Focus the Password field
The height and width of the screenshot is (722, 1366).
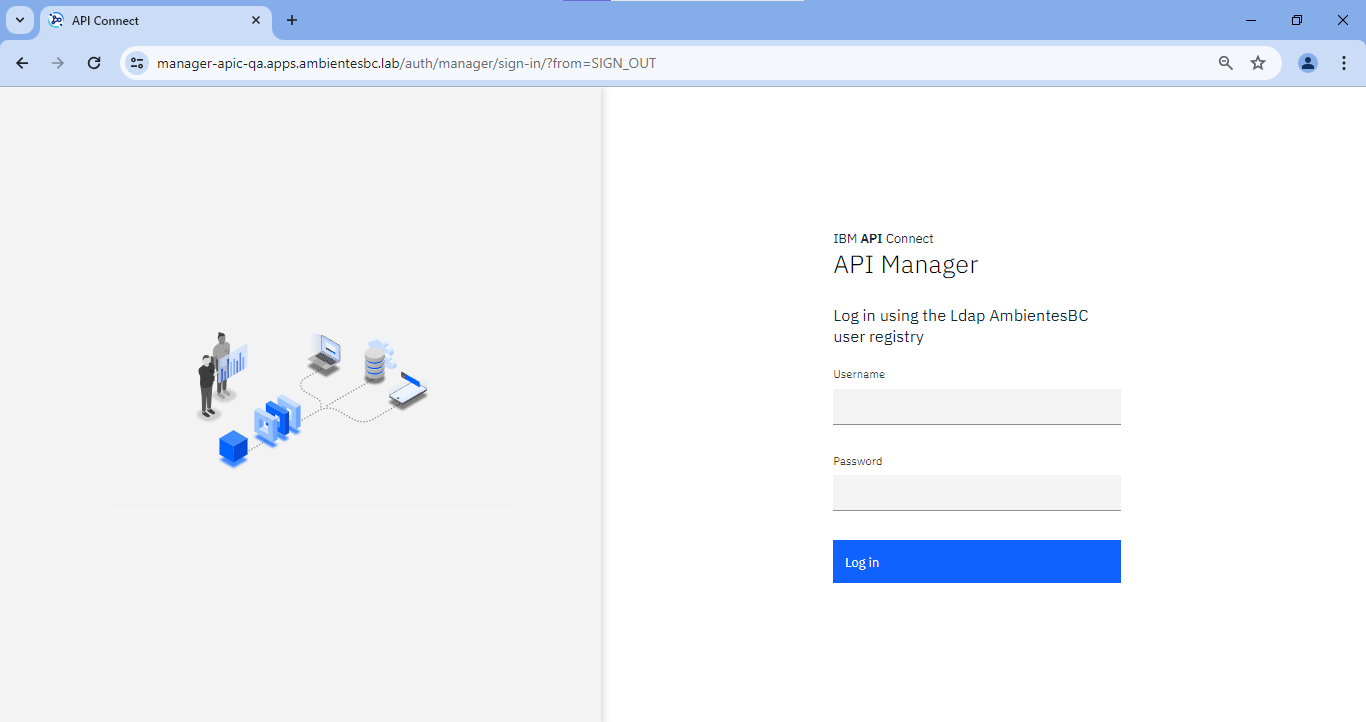click(x=977, y=493)
